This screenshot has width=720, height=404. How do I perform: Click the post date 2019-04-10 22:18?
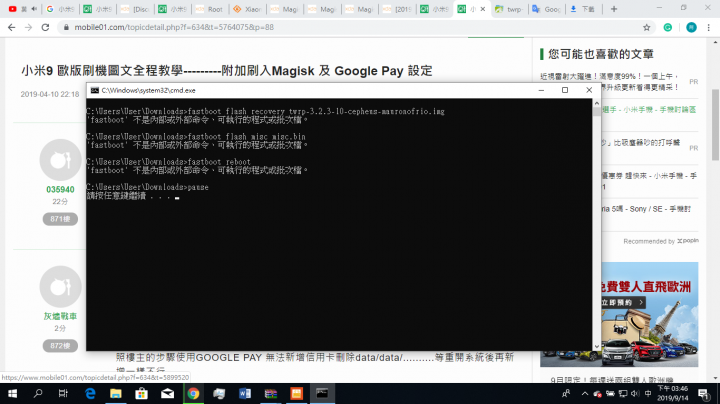(x=50, y=94)
